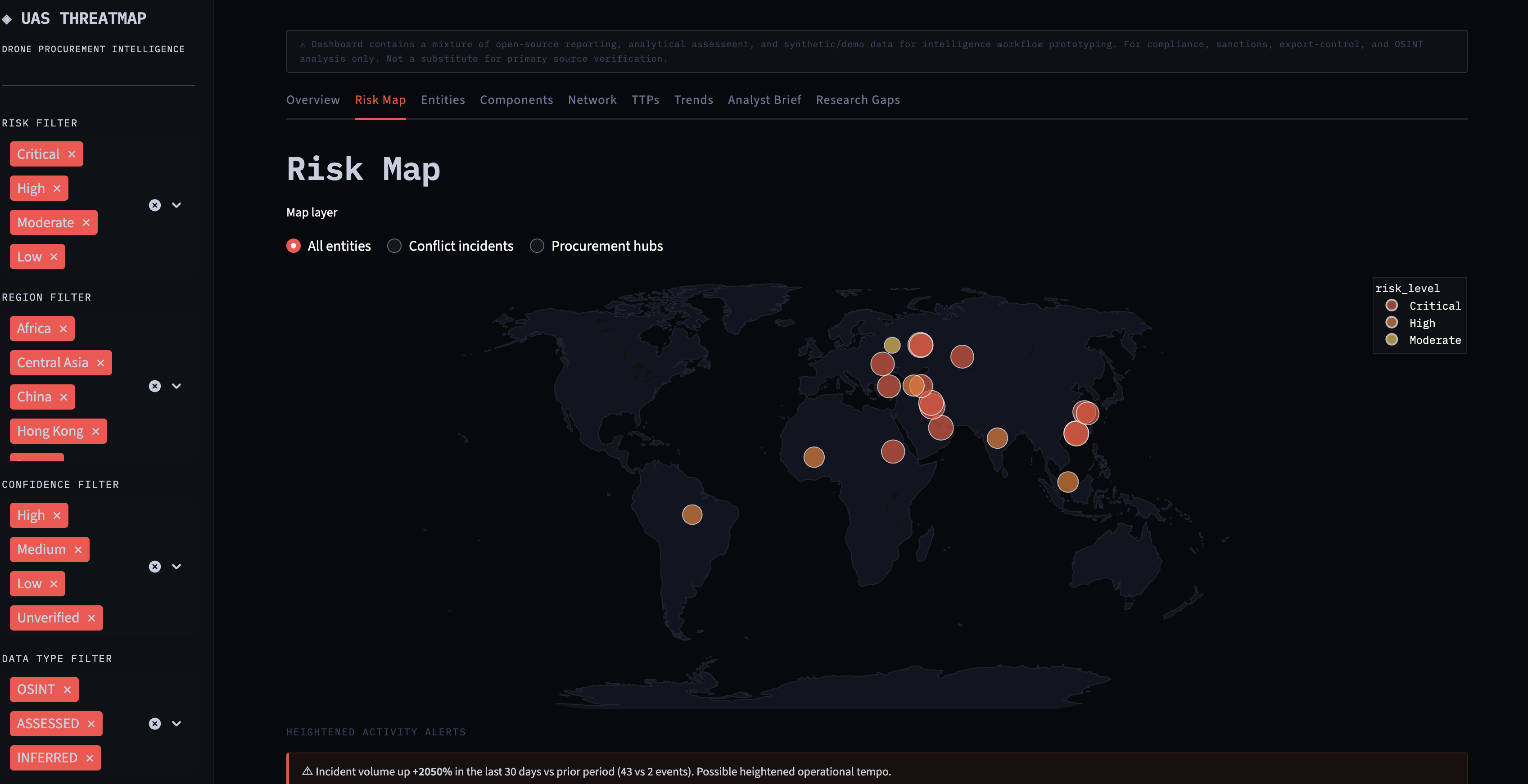Viewport: 1528px width, 784px height.
Task: Remove the OSINT data type tag
Action: 67,689
